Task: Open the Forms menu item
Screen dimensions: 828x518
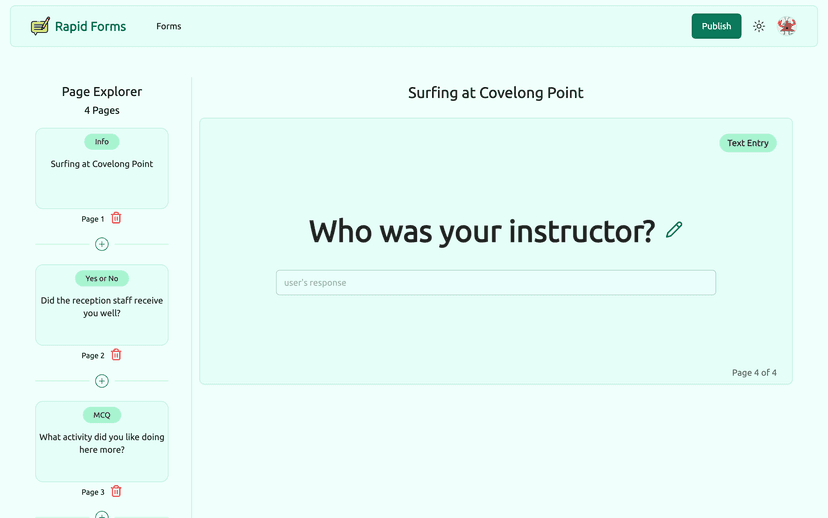Action: [169, 27]
